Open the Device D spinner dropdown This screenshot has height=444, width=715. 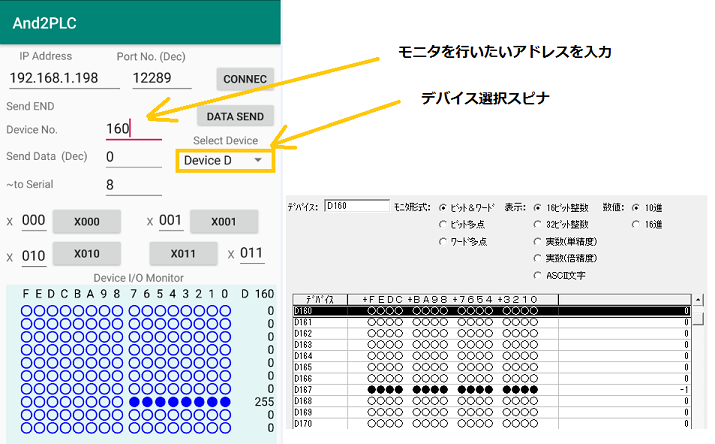(225, 160)
